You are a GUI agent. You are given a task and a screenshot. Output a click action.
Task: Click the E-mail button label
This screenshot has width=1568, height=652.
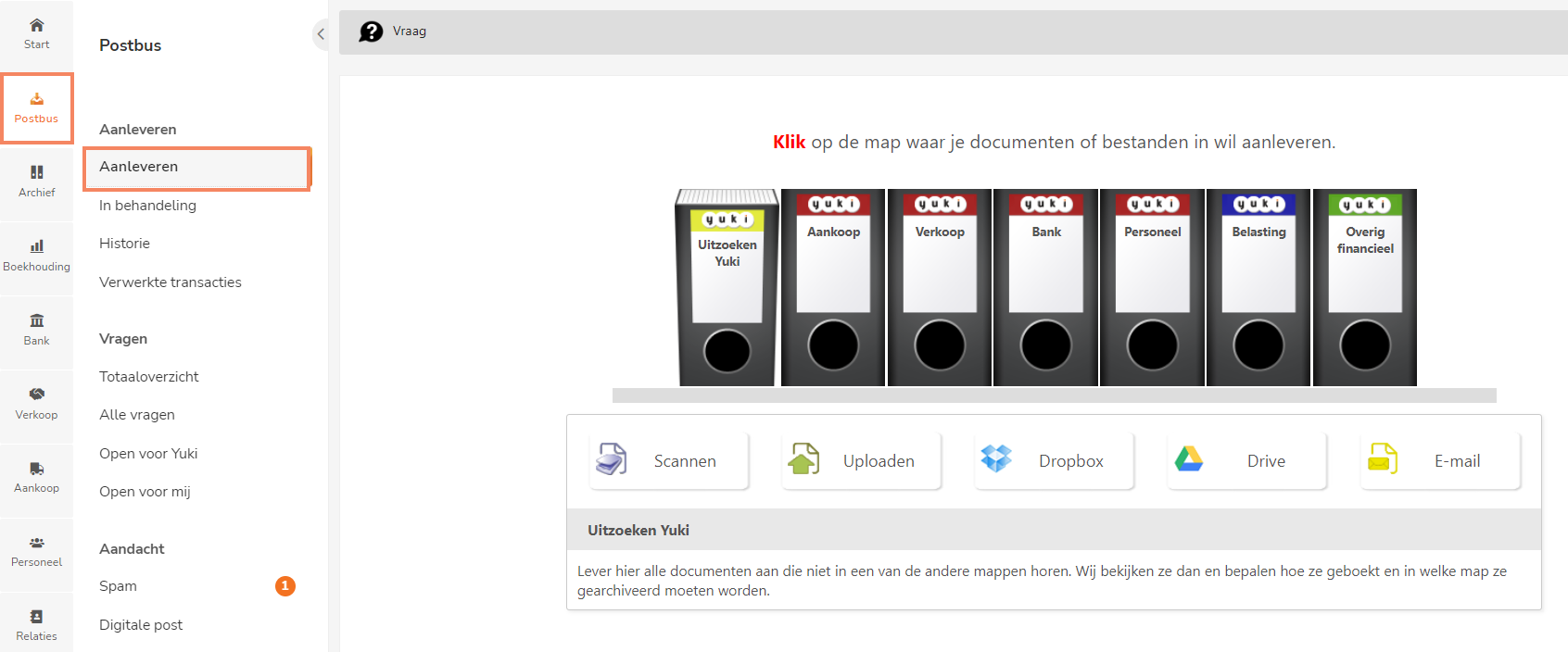(1457, 461)
